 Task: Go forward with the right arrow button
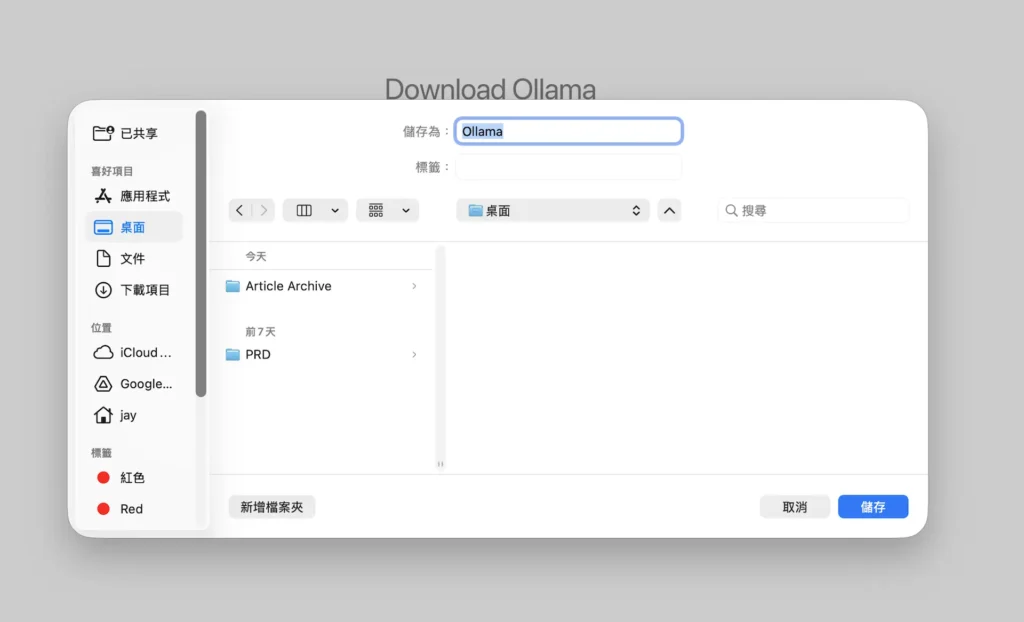coord(263,210)
